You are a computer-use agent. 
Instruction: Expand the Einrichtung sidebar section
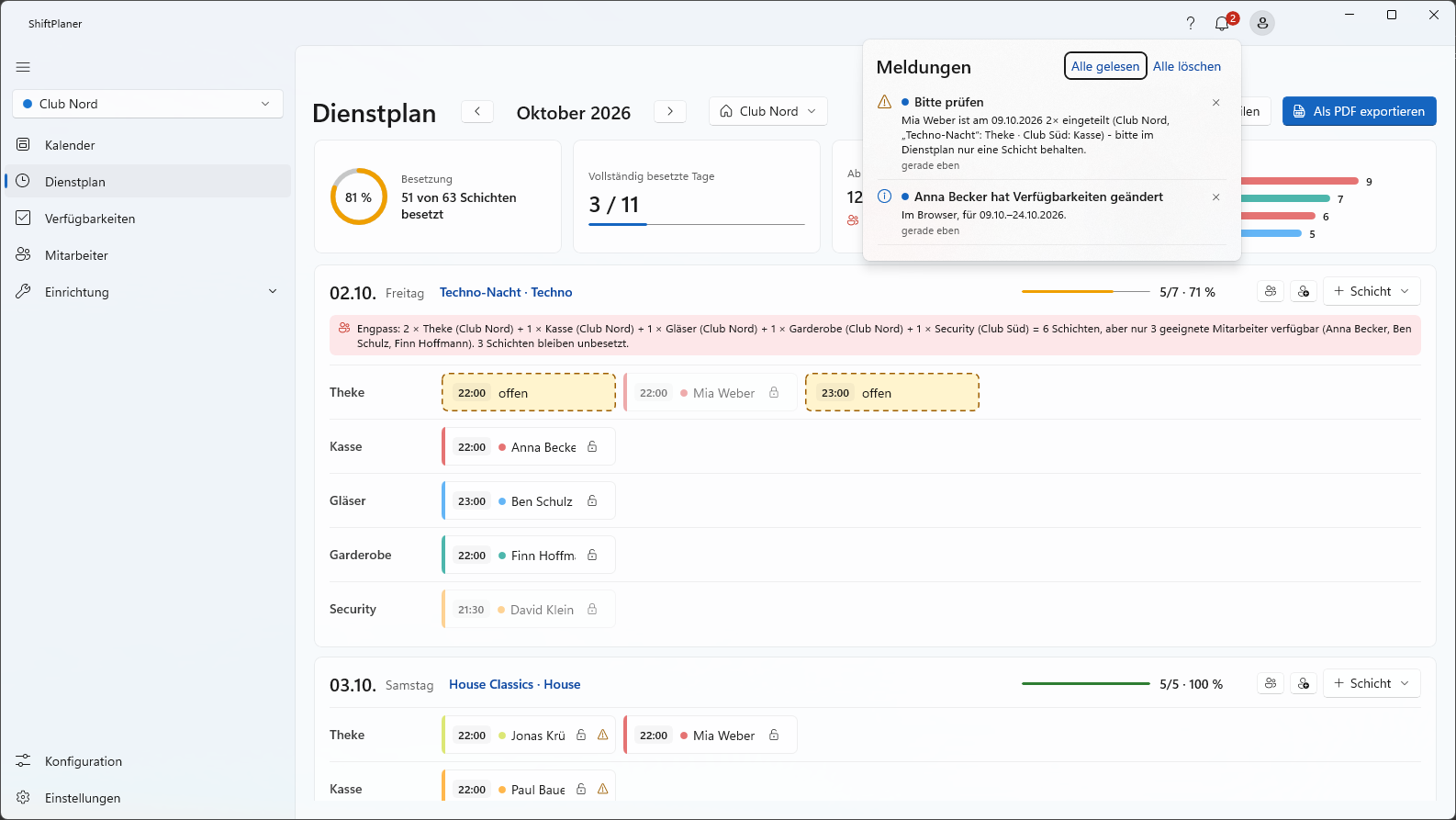point(148,292)
